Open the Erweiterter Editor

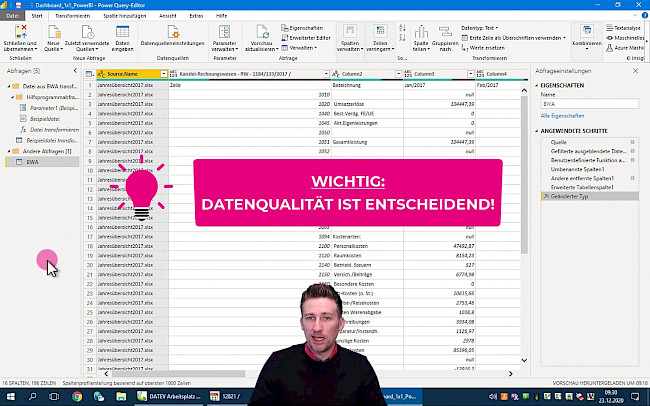coord(306,38)
